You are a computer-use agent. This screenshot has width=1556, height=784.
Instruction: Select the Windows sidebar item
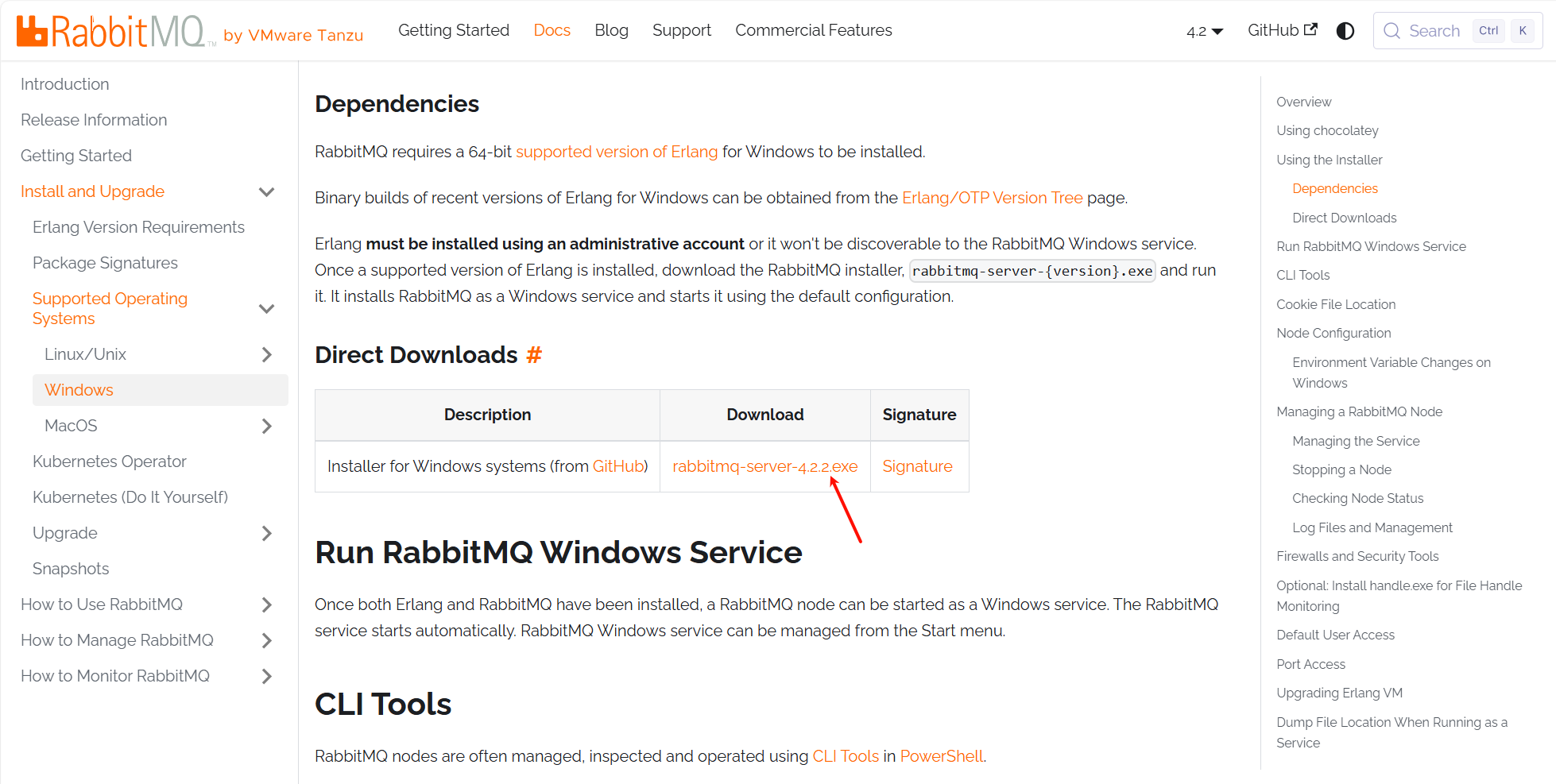[x=161, y=390]
